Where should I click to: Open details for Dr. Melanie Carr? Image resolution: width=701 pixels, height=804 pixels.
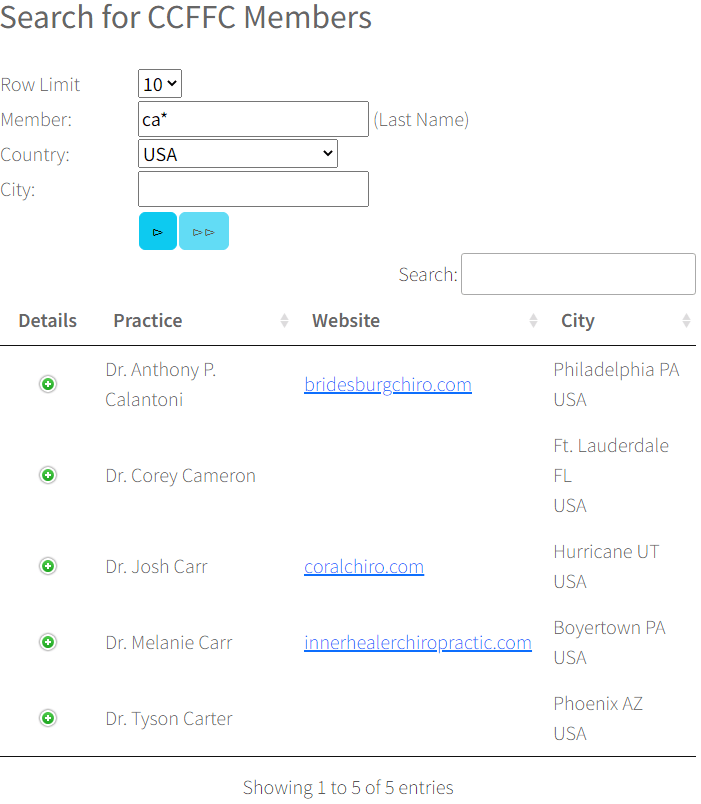(48, 642)
